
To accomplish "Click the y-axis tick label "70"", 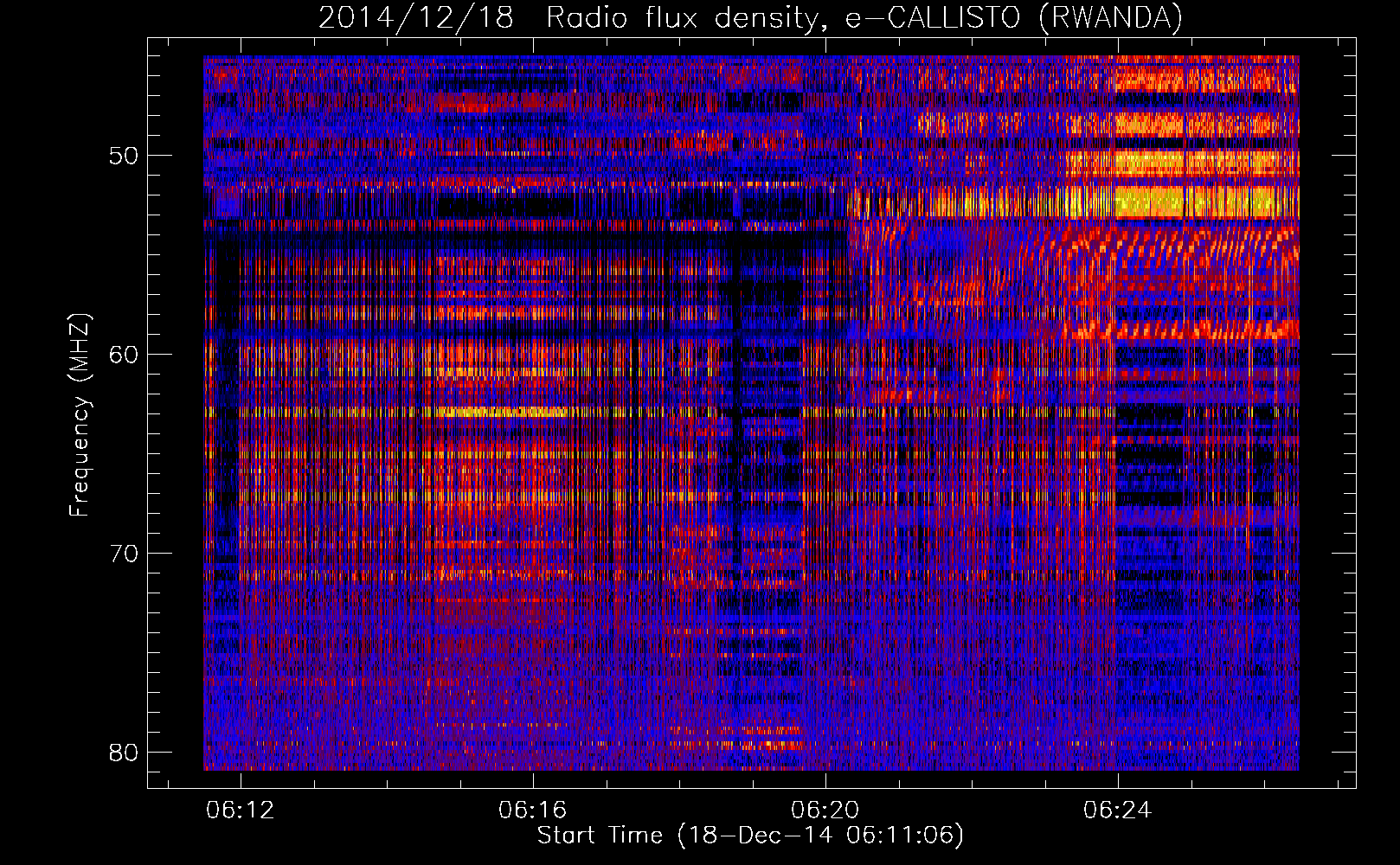I will pyautogui.click(x=125, y=554).
